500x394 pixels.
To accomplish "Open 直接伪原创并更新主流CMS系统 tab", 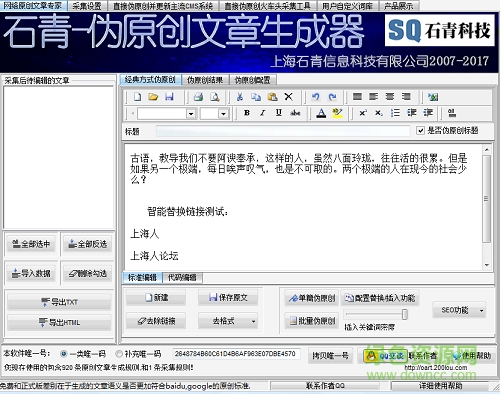I will coord(163,6).
